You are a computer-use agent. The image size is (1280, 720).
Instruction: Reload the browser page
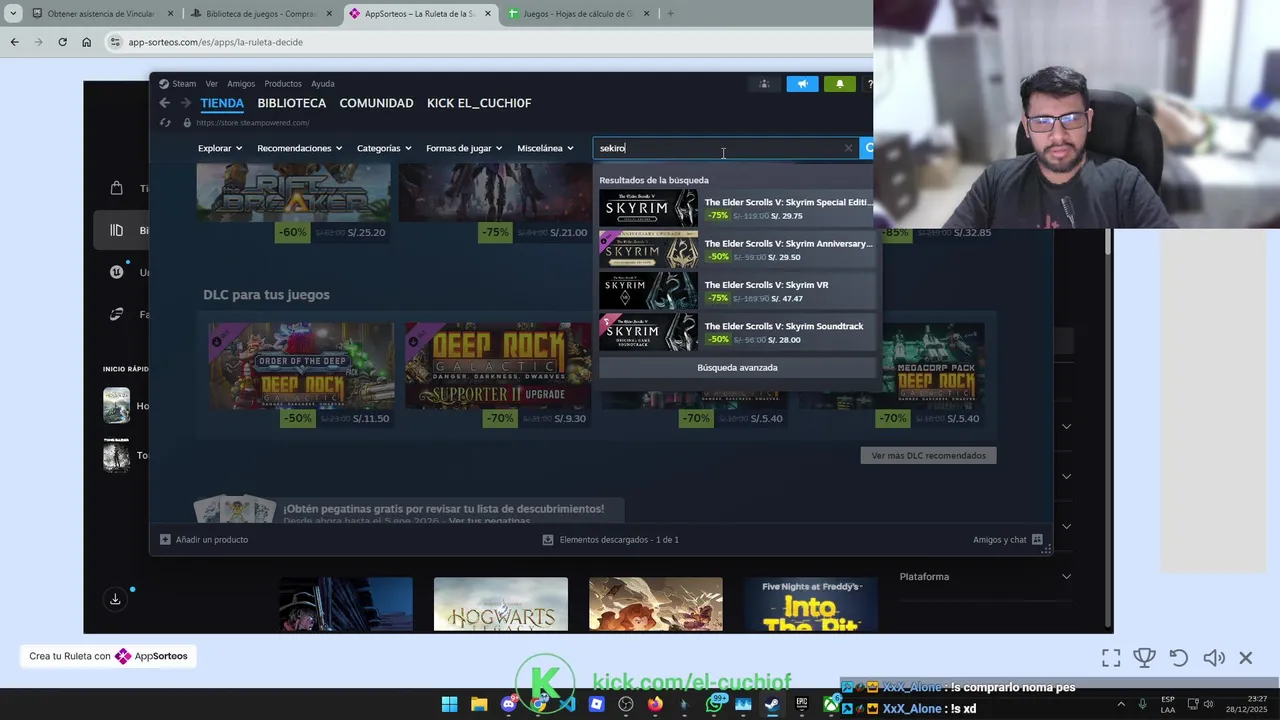[62, 42]
